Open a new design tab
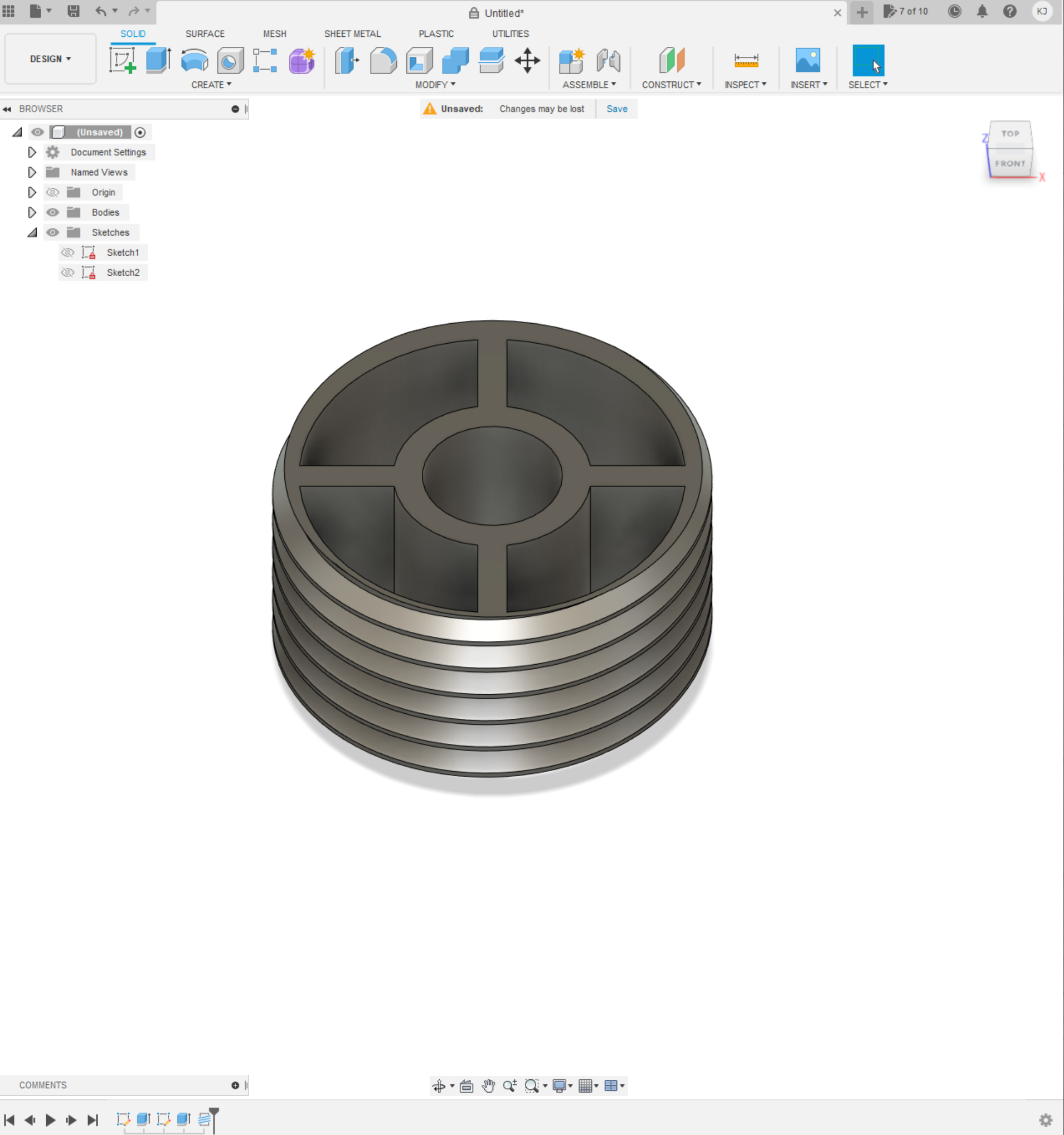This screenshot has height=1135, width=1064. (862, 12)
